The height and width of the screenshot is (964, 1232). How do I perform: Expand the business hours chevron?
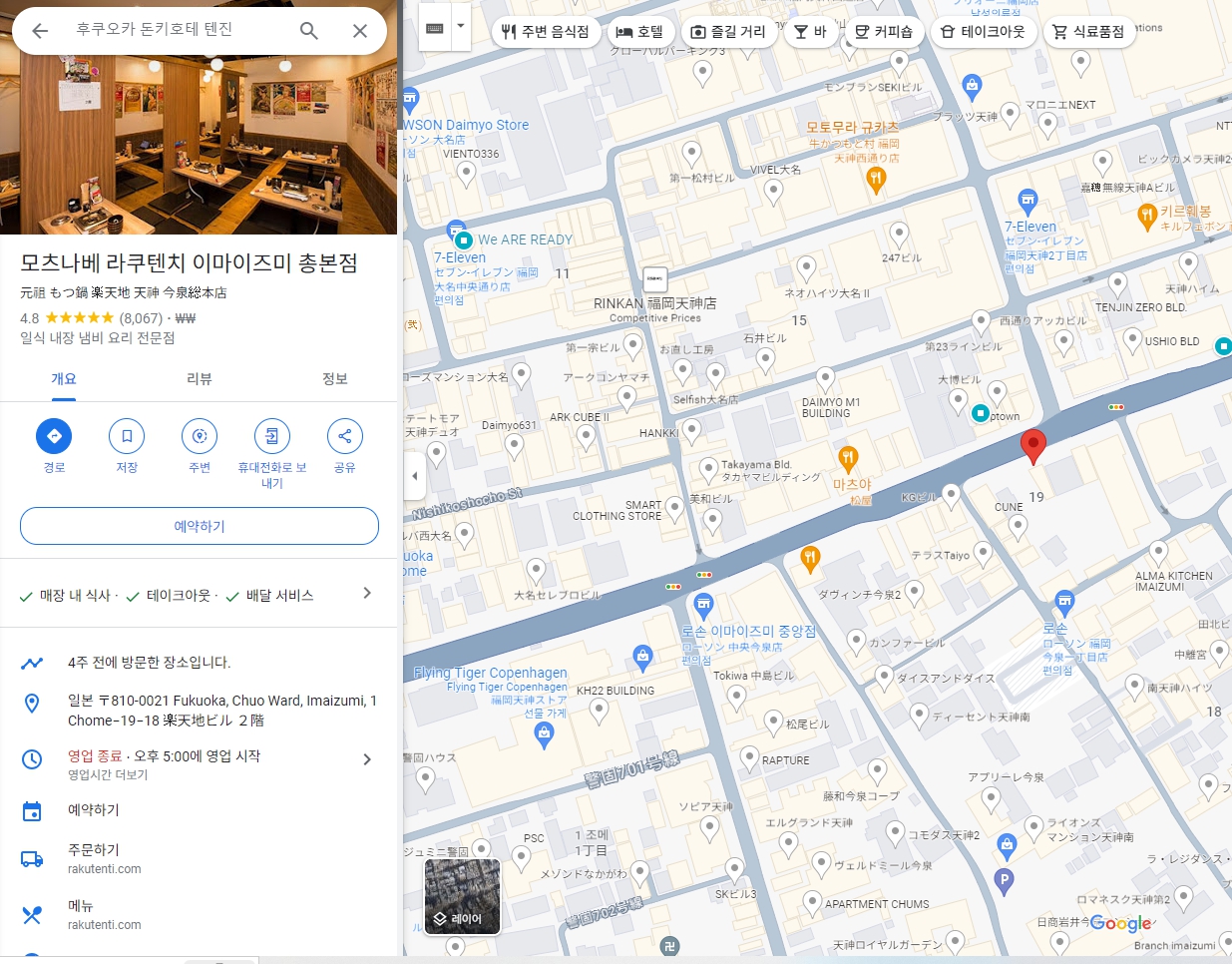click(x=367, y=759)
